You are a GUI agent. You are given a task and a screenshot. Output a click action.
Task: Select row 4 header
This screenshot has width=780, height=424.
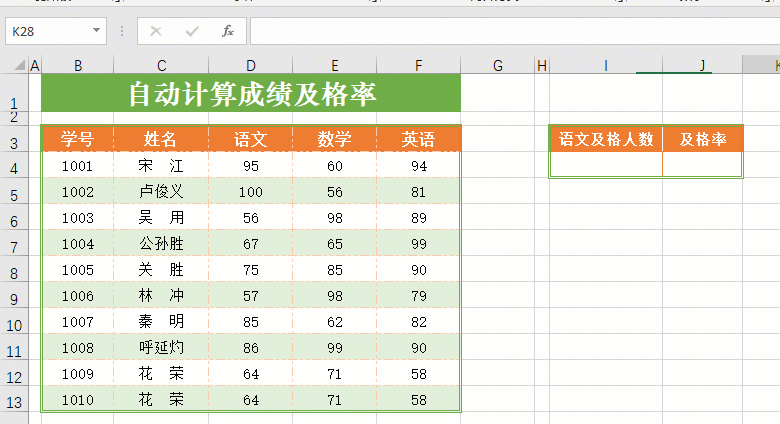pos(13,167)
